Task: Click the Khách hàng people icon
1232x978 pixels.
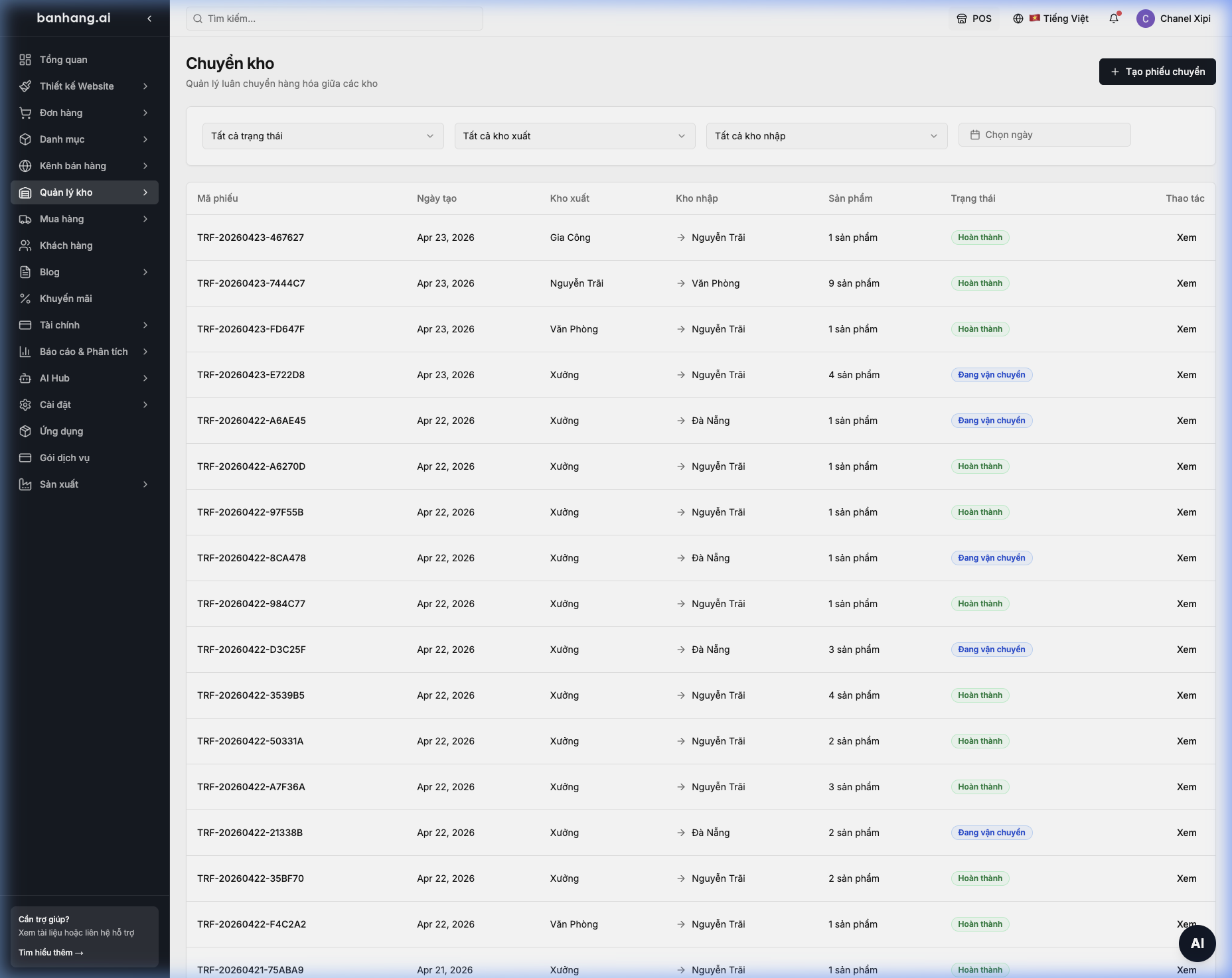Action: [x=25, y=245]
